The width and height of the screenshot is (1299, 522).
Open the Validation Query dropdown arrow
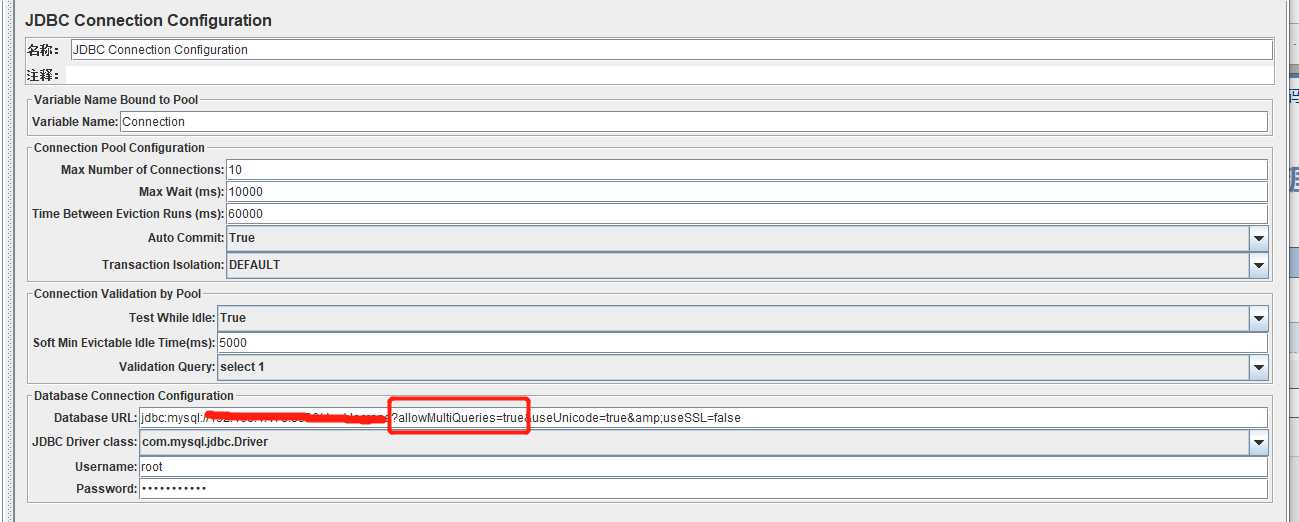click(1258, 367)
